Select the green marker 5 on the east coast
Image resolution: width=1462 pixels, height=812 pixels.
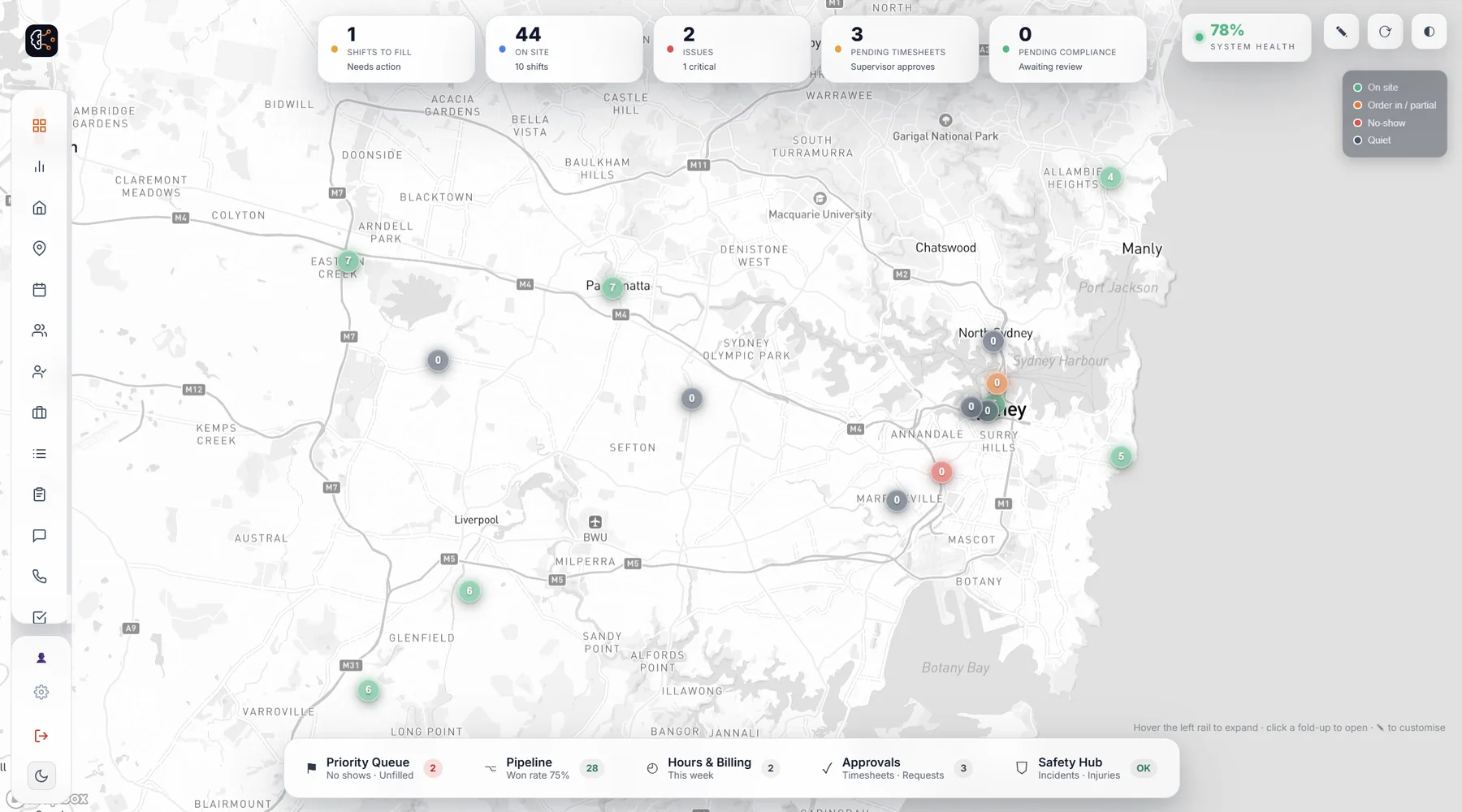pyautogui.click(x=1121, y=456)
